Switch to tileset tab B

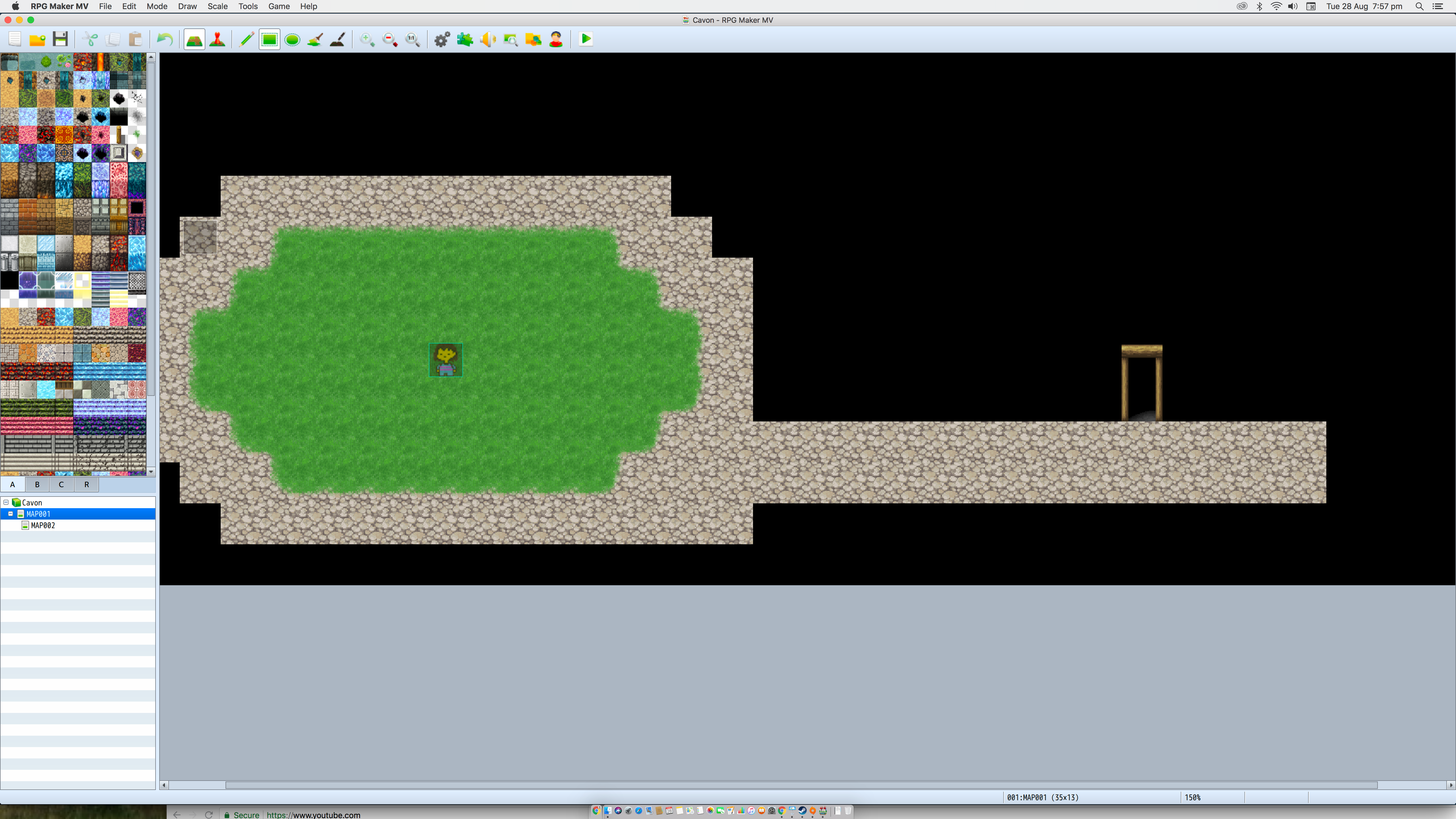[x=37, y=484]
